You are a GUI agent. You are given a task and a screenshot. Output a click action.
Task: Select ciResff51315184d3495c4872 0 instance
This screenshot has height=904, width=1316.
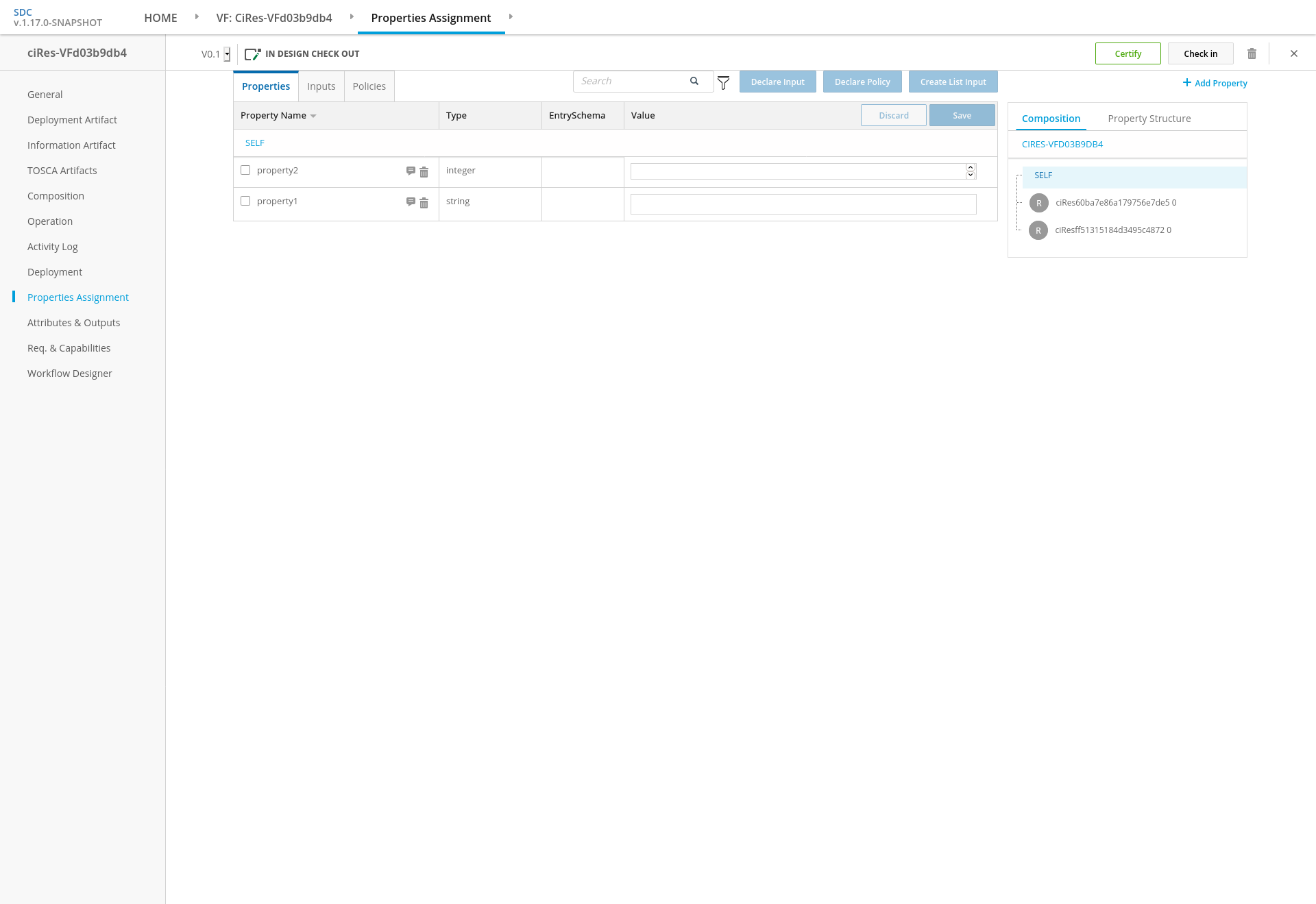1113,230
